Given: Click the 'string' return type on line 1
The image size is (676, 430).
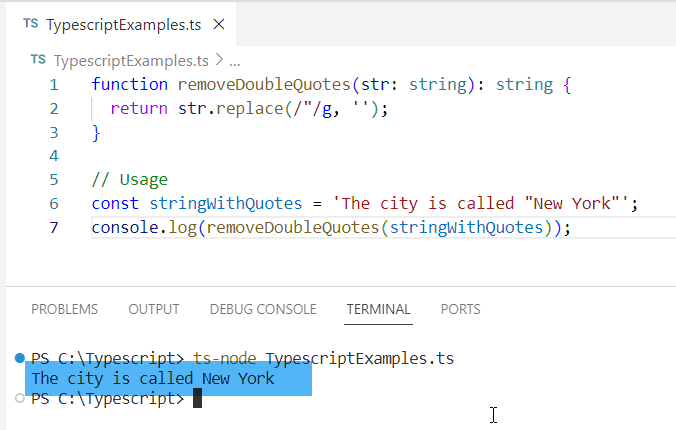Looking at the screenshot, I should (x=524, y=85).
